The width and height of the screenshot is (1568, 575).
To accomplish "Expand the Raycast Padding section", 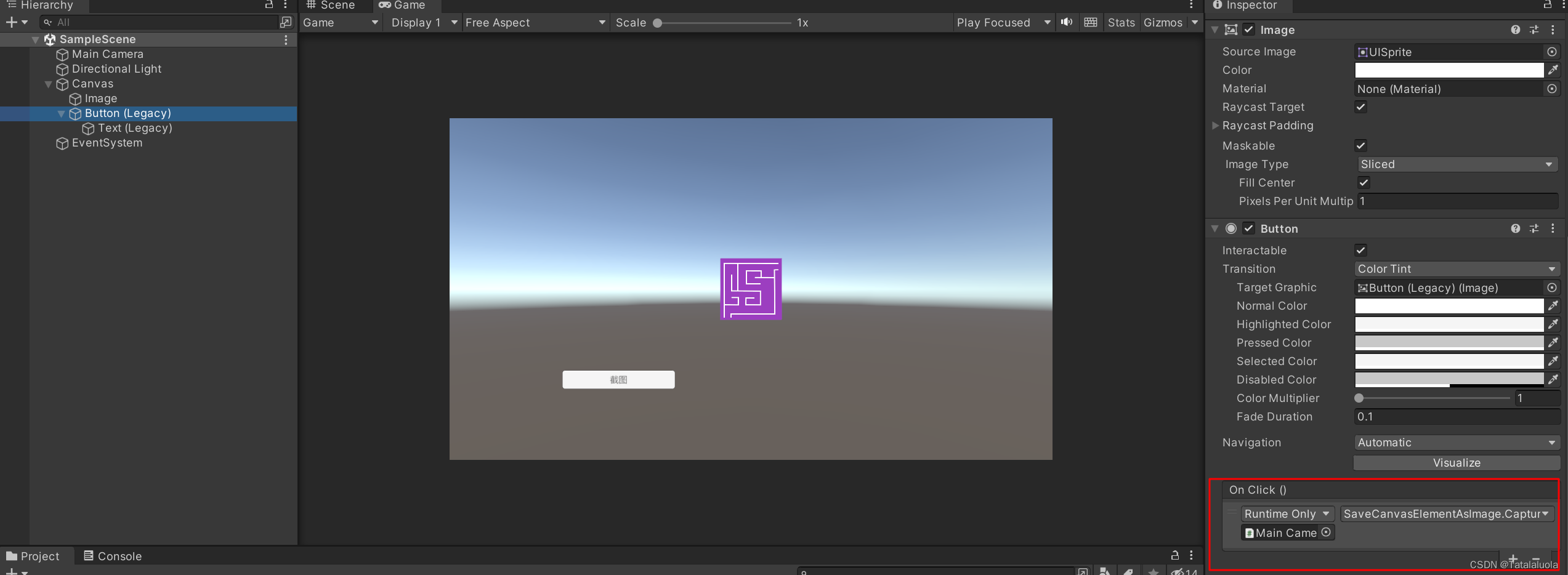I will [x=1215, y=126].
